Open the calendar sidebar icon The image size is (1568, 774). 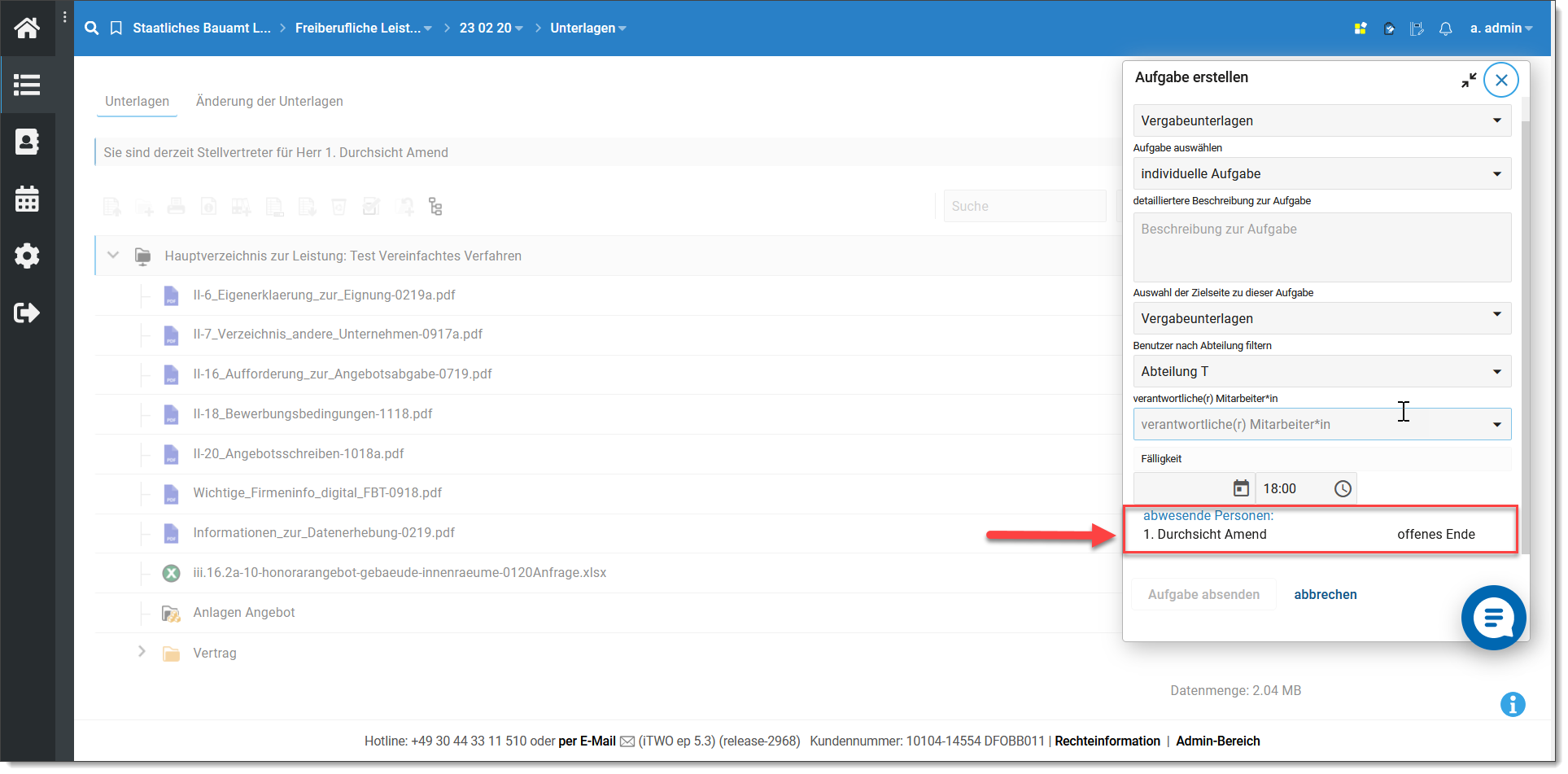(x=27, y=199)
